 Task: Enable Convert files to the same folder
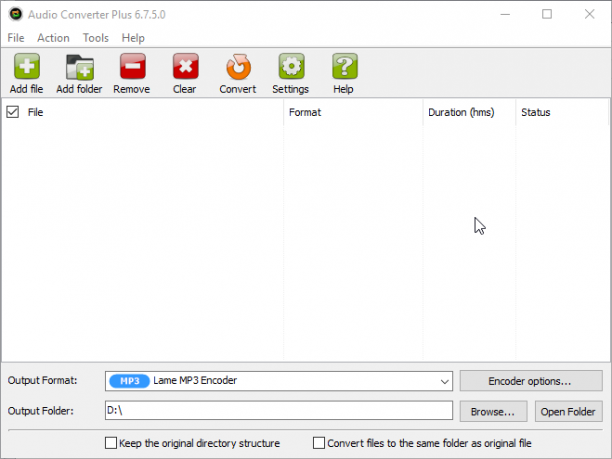click(319, 443)
